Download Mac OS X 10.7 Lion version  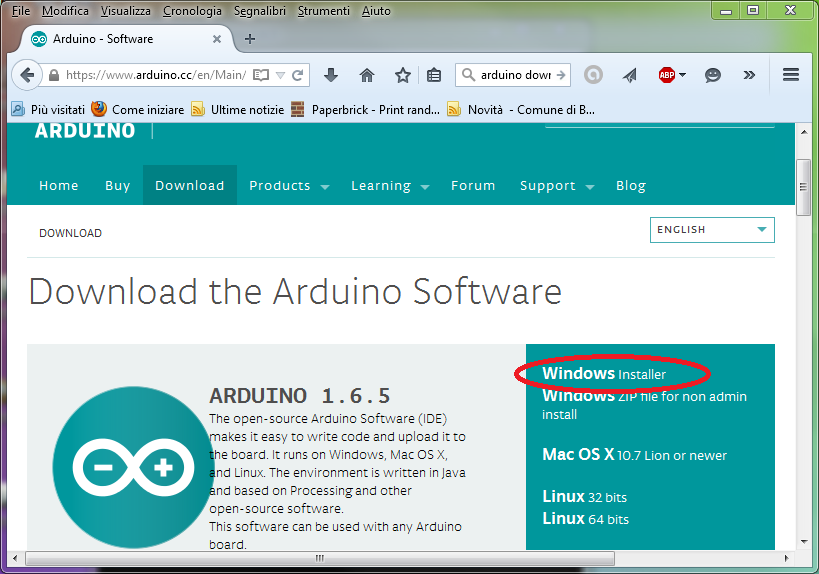click(634, 454)
